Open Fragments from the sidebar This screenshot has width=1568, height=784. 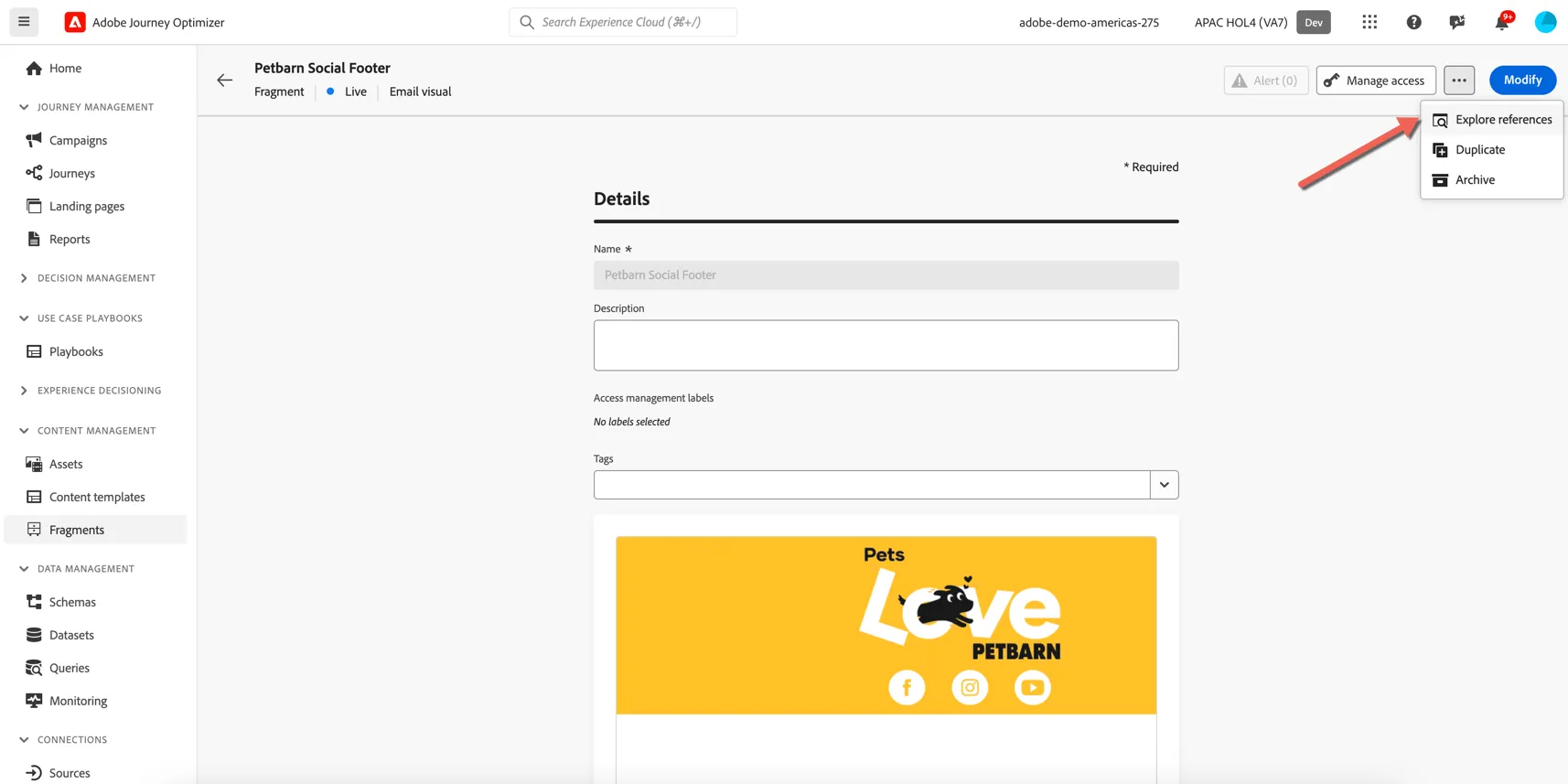(96, 530)
